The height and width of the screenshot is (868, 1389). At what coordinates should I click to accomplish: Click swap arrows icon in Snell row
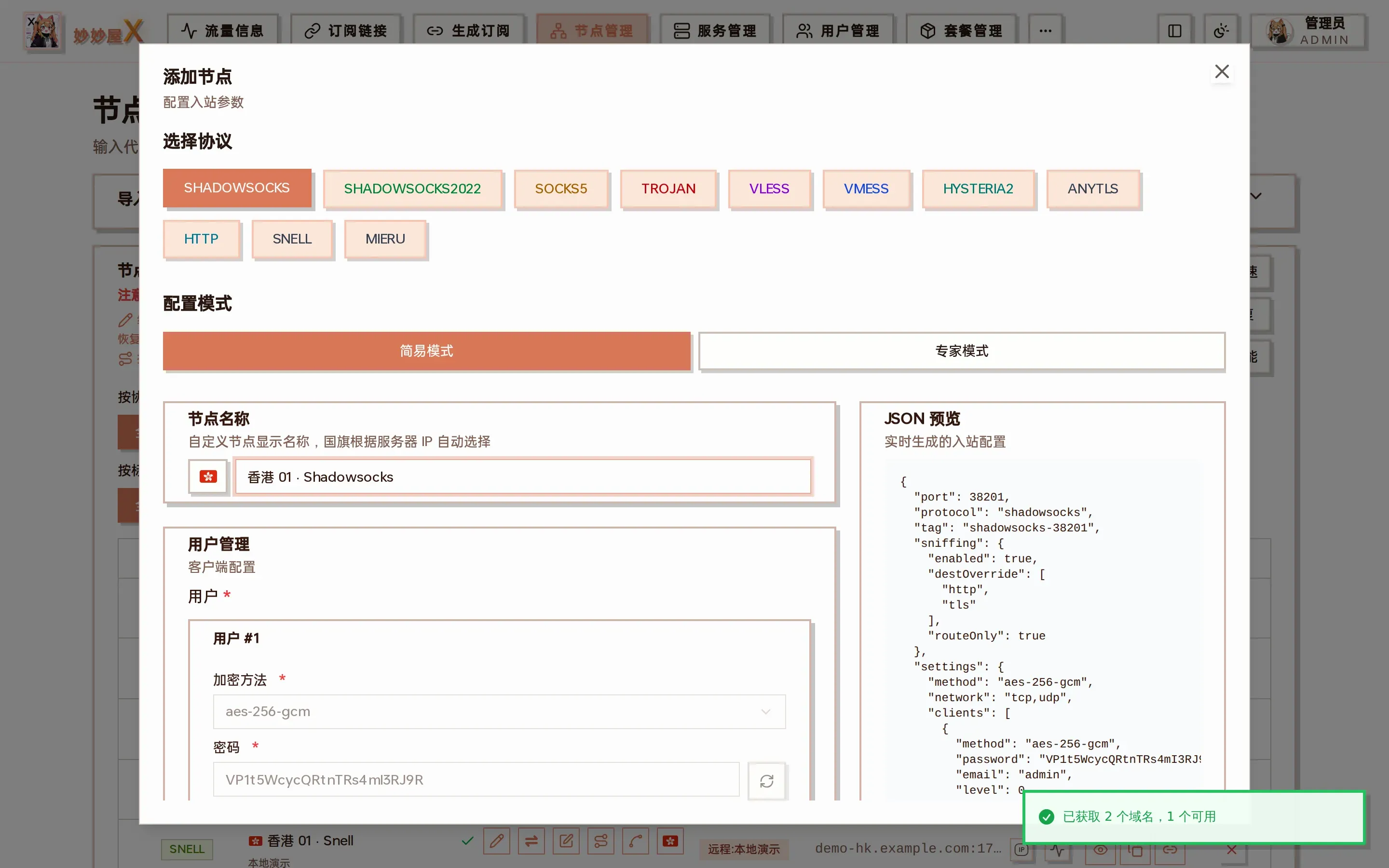click(531, 841)
